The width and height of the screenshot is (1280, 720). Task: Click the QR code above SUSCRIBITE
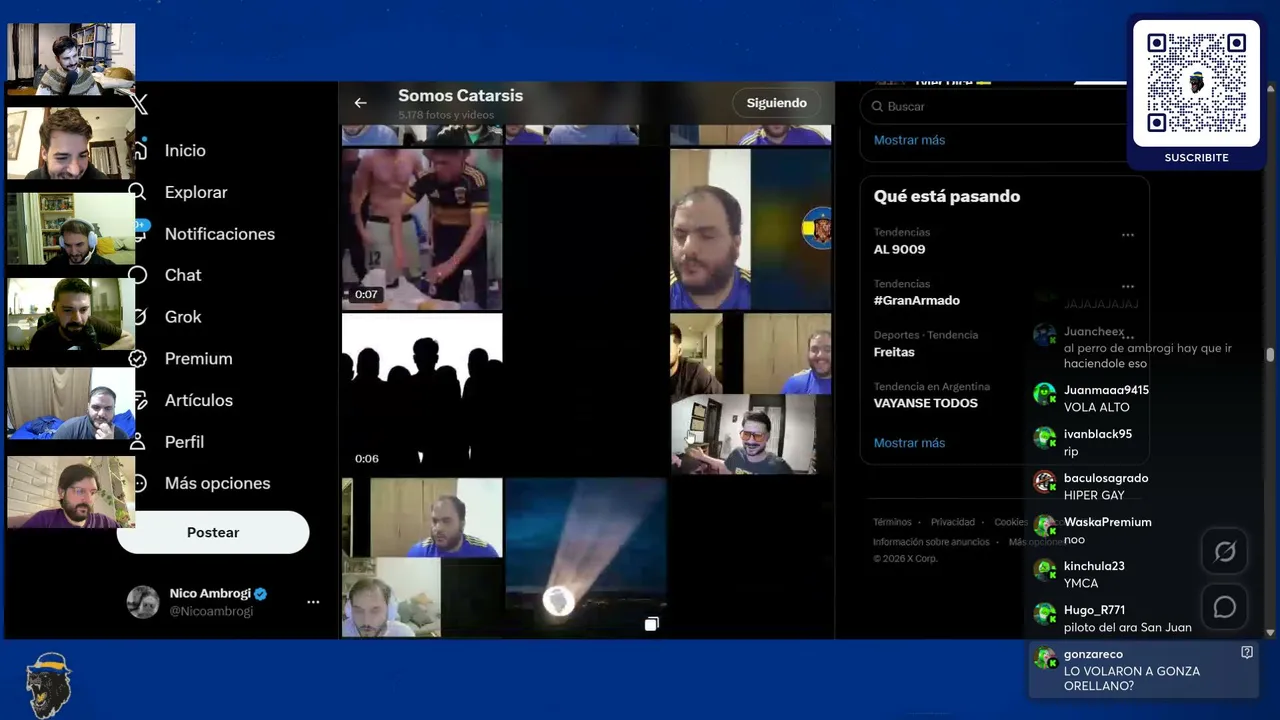[x=1196, y=83]
